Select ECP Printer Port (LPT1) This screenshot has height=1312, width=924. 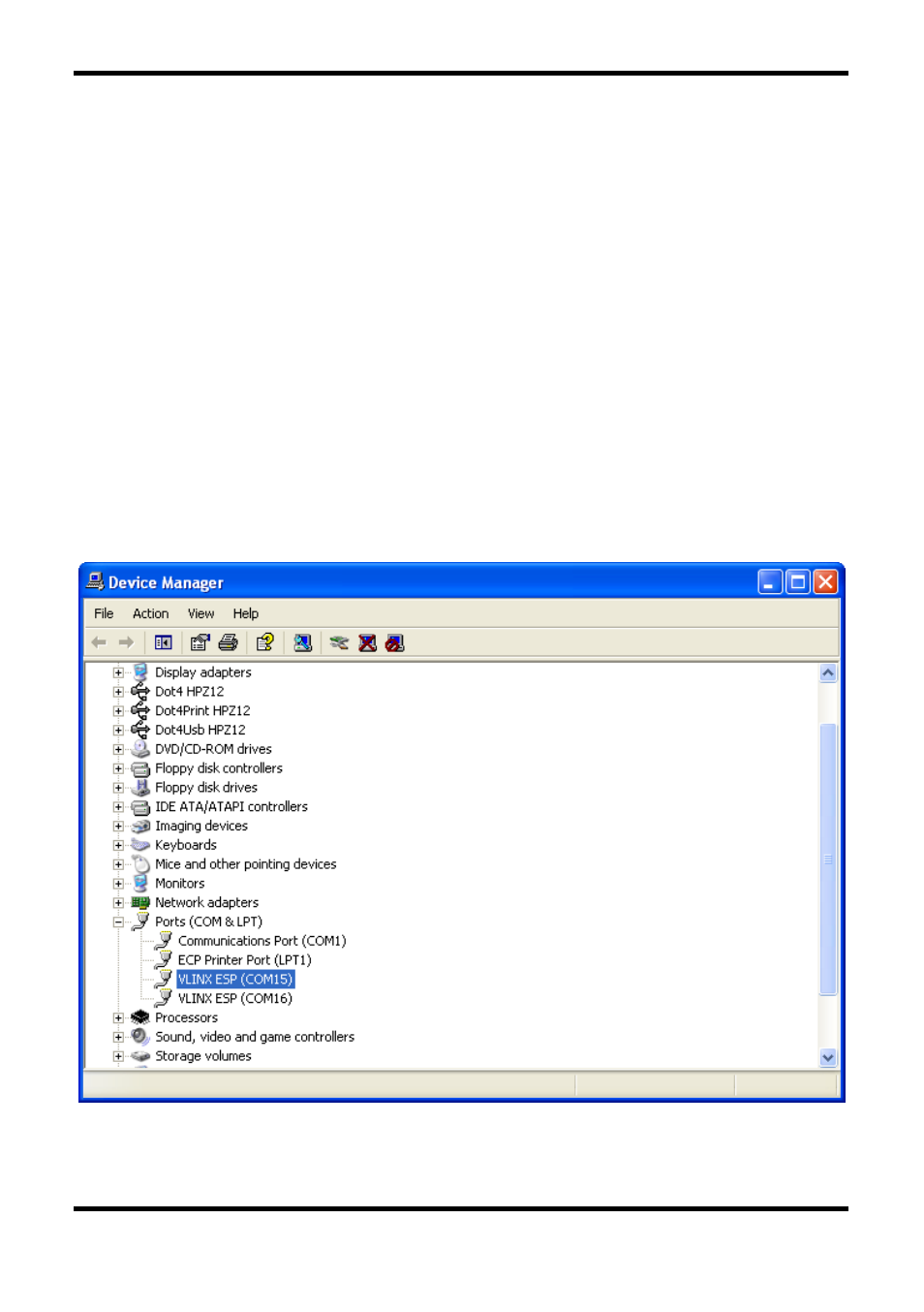[x=244, y=960]
